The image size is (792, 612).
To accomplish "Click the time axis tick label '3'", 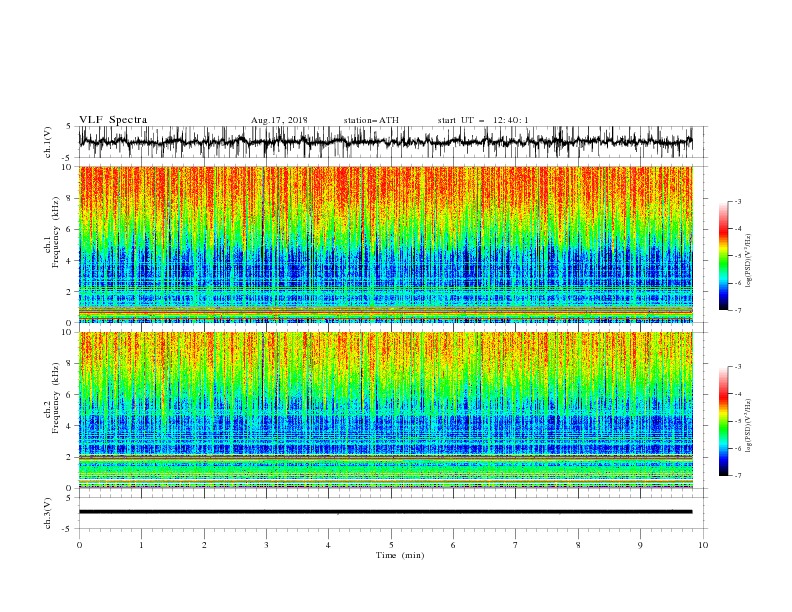I will pos(266,545).
